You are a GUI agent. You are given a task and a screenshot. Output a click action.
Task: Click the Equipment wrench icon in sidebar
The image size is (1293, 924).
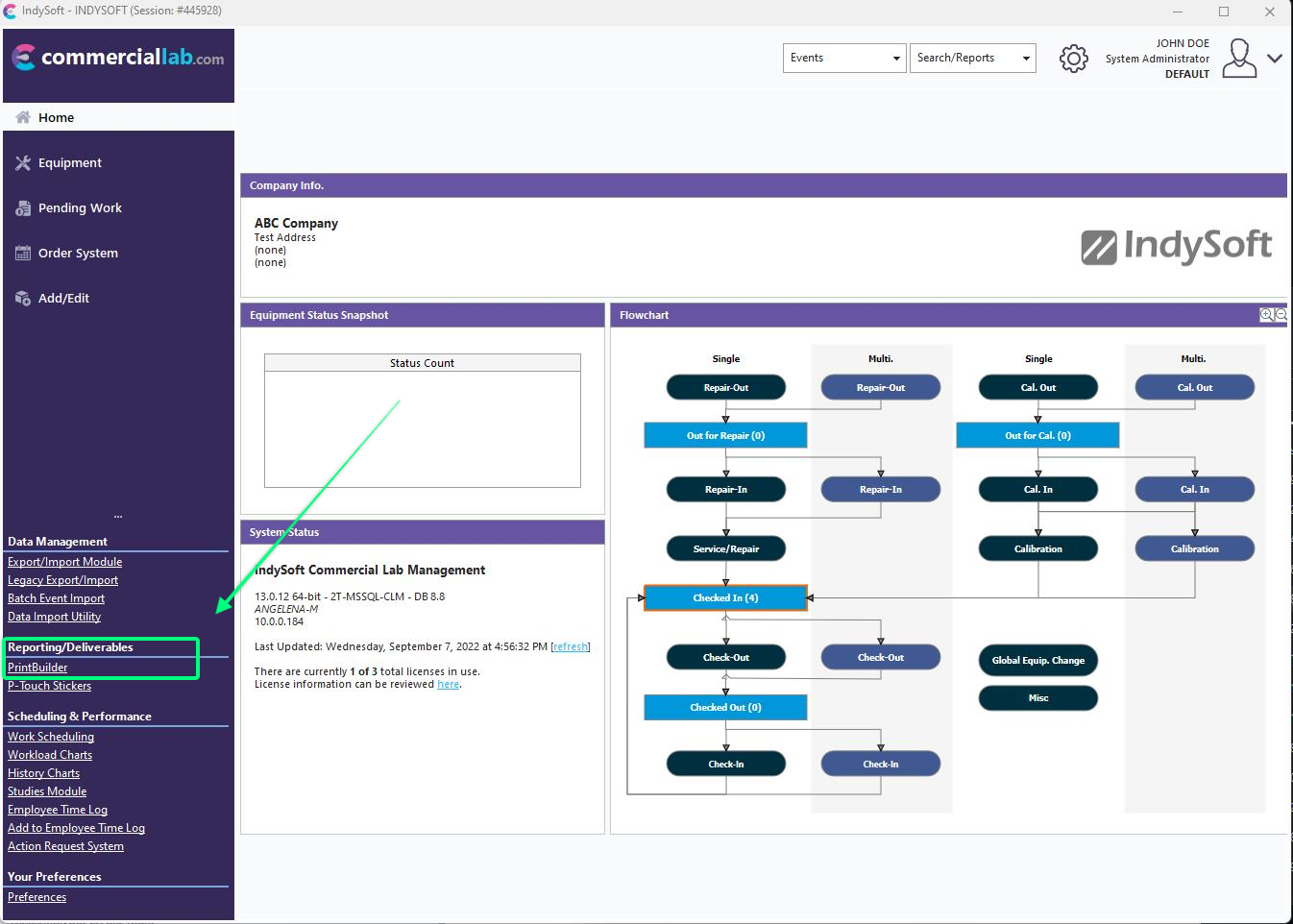[23, 163]
